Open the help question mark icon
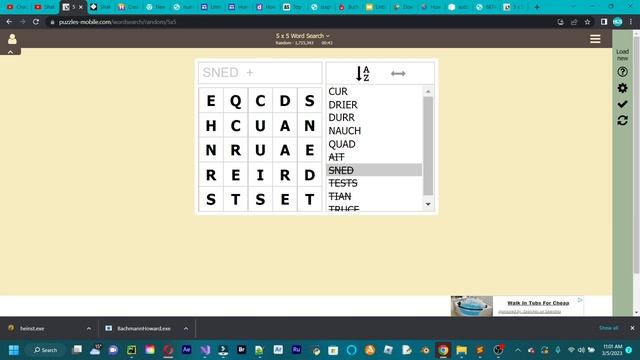This screenshot has height=360, width=640. [x=622, y=72]
